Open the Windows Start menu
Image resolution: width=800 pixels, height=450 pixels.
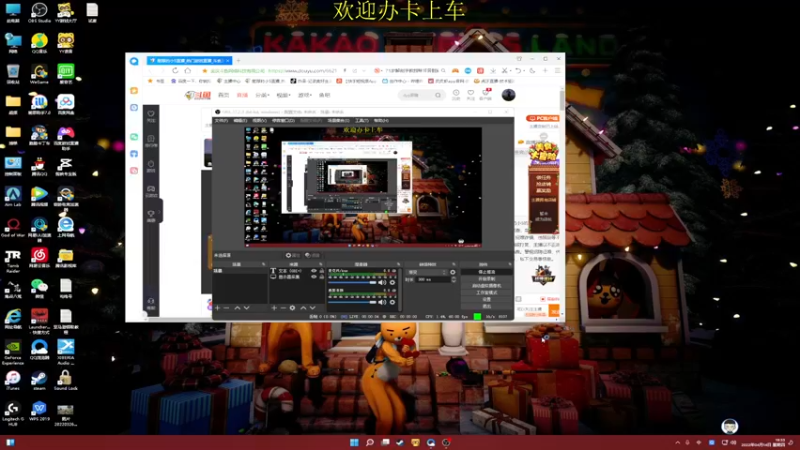pyautogui.click(x=354, y=442)
